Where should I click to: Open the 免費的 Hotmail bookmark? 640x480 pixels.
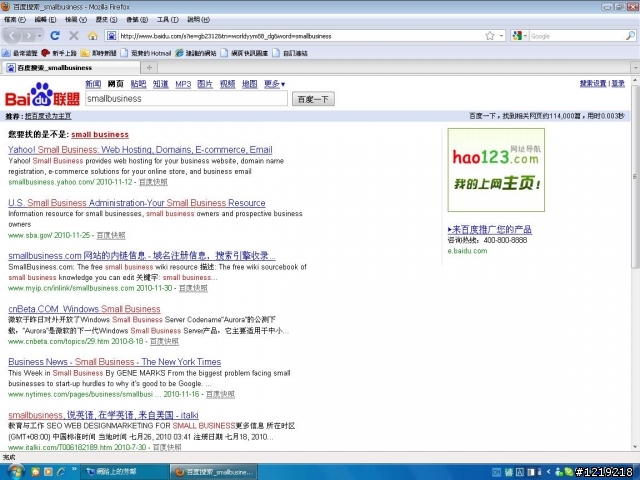[x=146, y=53]
